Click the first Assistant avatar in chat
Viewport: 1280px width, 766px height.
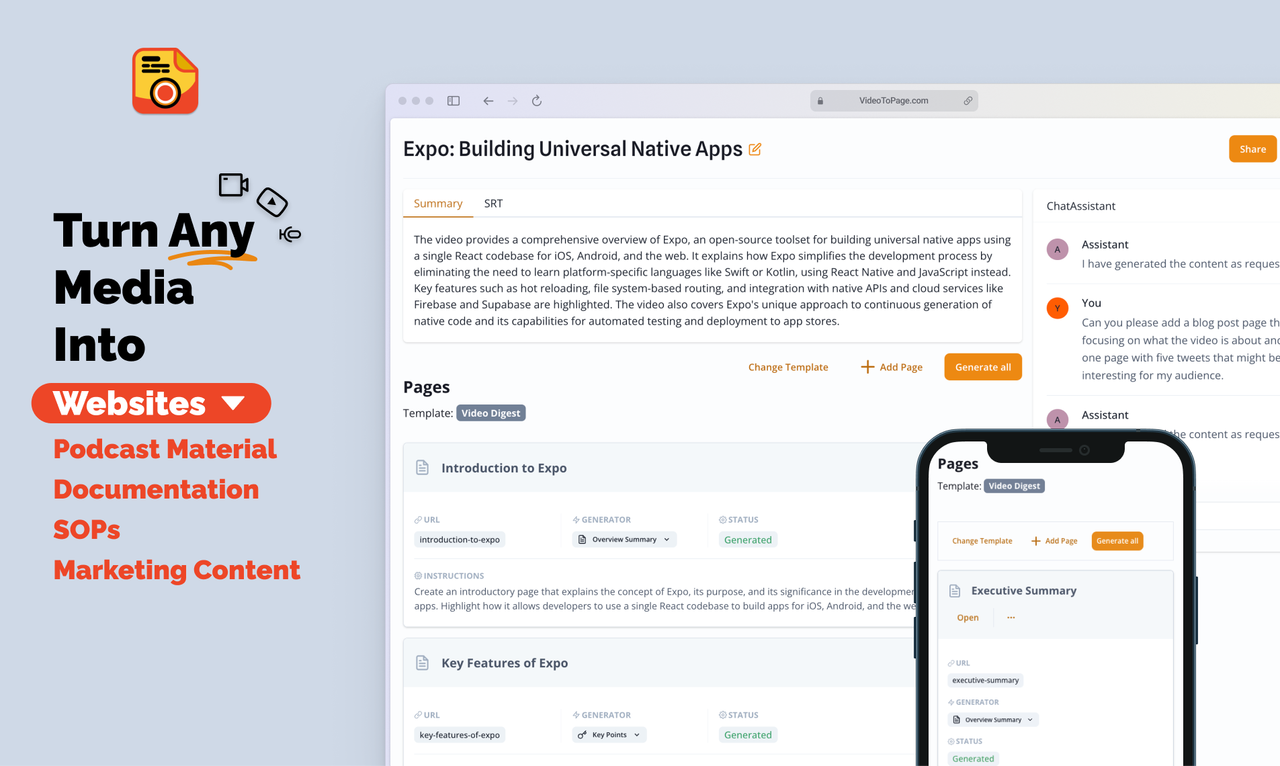1057,249
